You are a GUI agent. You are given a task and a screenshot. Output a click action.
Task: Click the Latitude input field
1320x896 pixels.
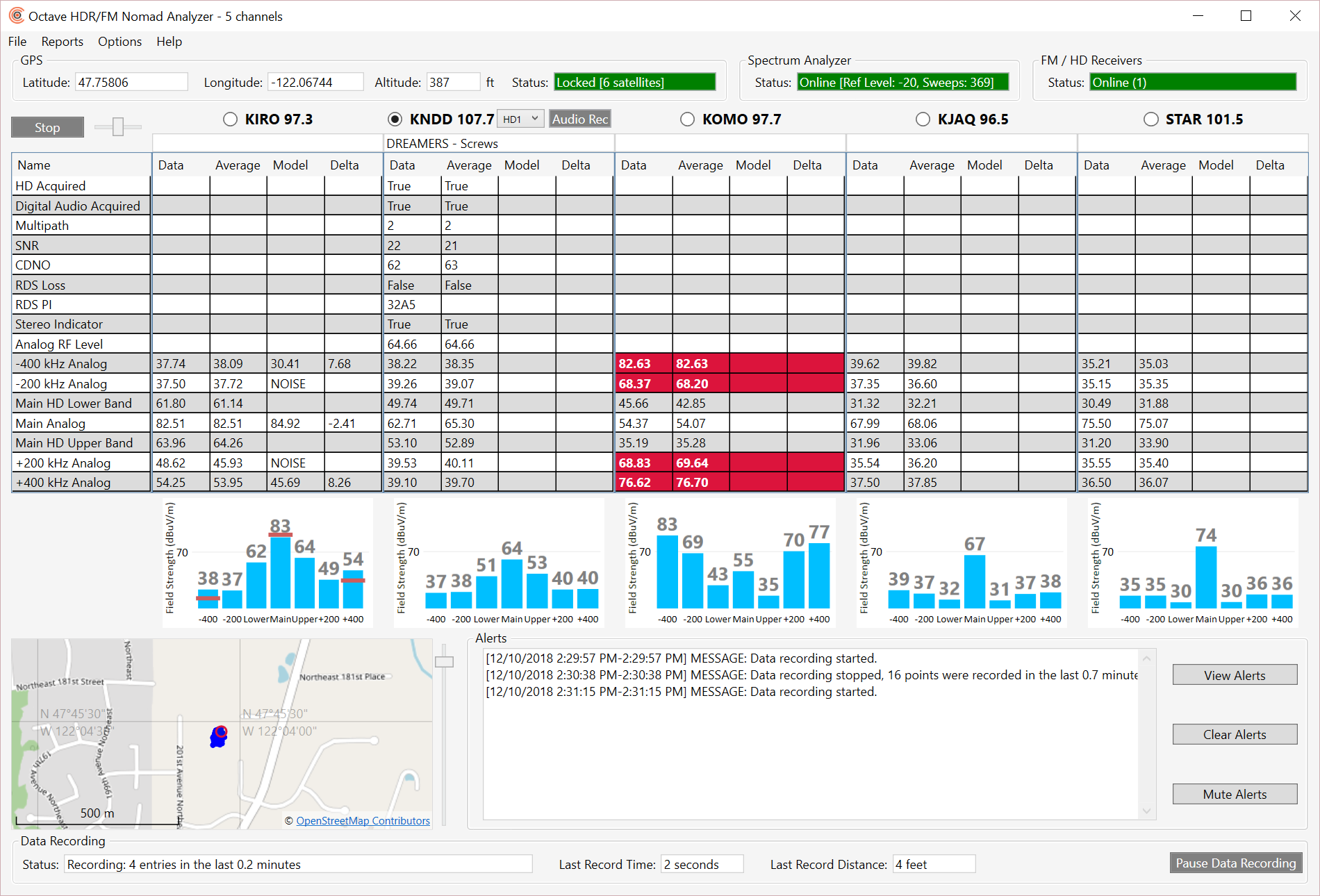[131, 82]
